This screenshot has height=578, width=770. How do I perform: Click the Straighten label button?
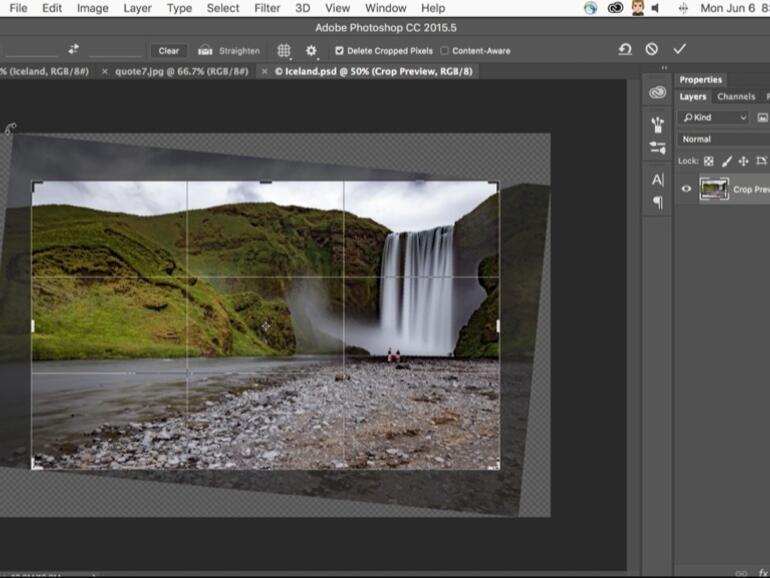tap(239, 51)
